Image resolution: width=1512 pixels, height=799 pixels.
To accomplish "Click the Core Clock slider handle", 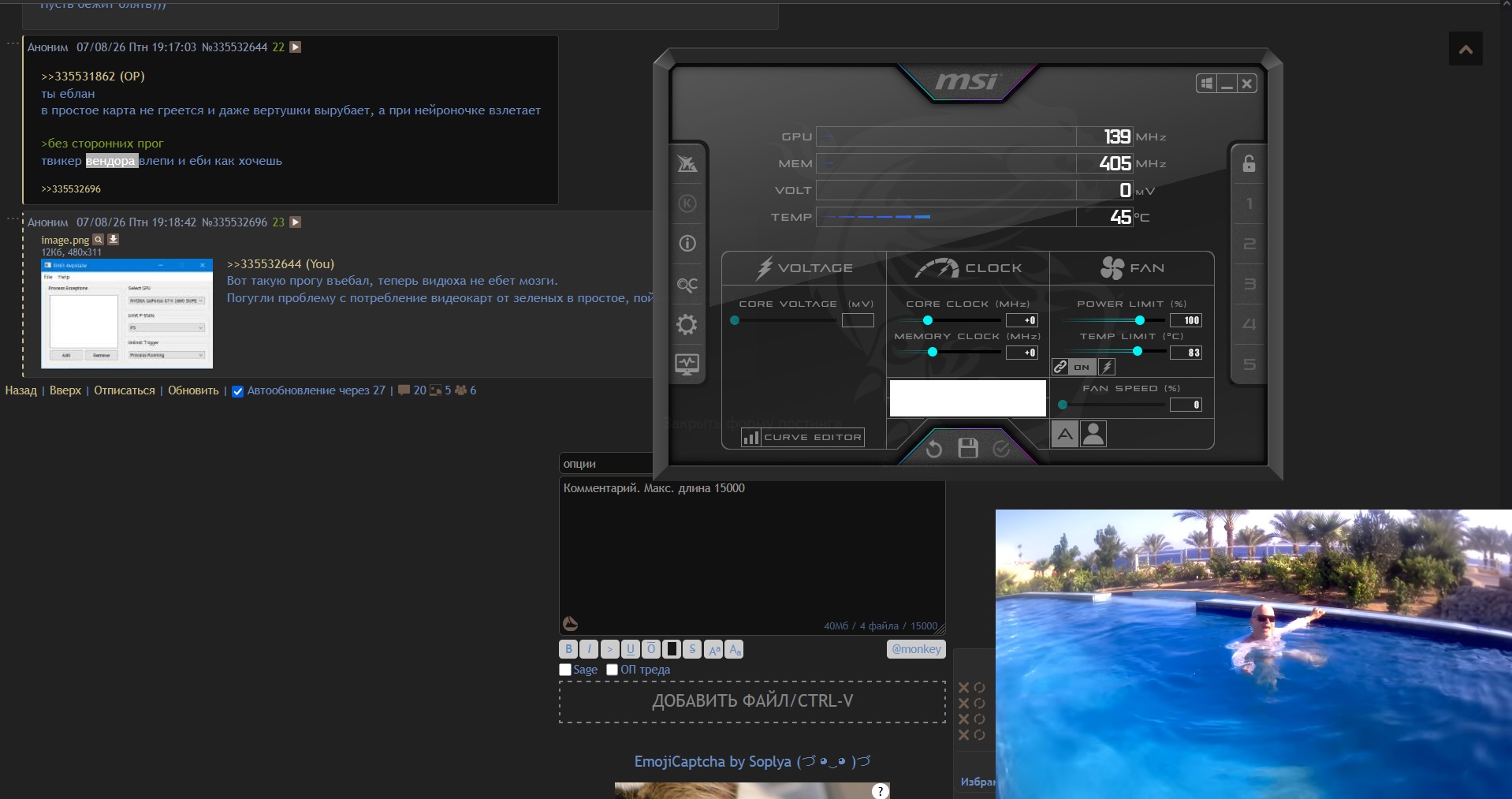I will tap(928, 320).
